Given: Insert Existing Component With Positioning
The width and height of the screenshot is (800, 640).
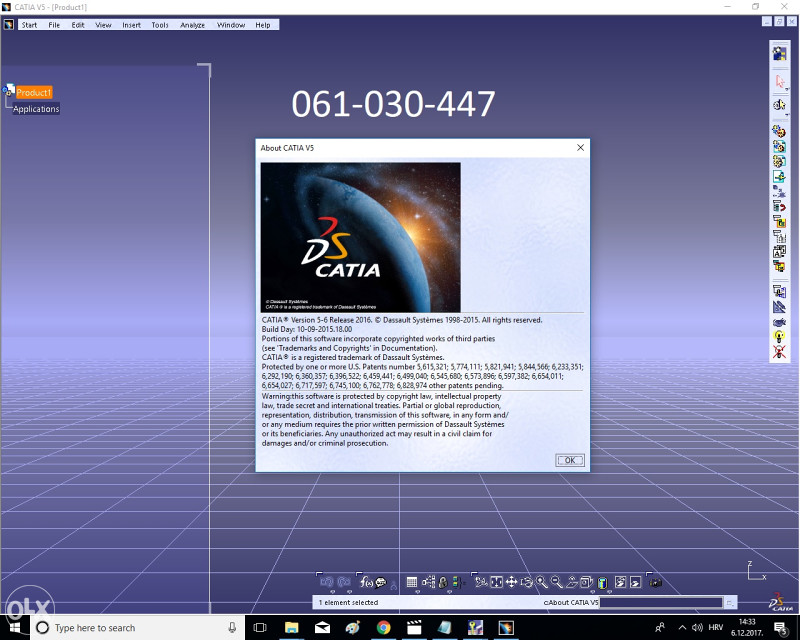Looking at the screenshot, I should click(779, 191).
